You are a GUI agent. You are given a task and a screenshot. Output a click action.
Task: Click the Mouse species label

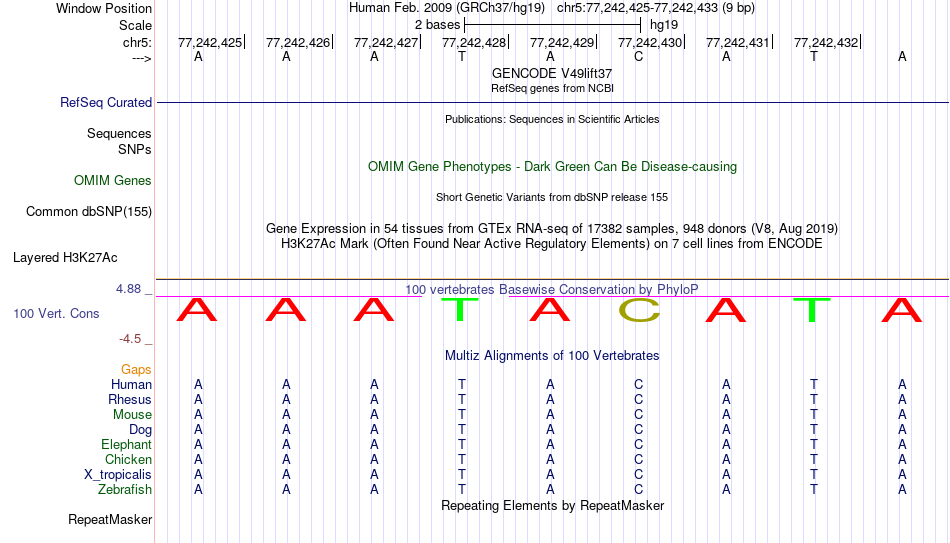(x=132, y=415)
